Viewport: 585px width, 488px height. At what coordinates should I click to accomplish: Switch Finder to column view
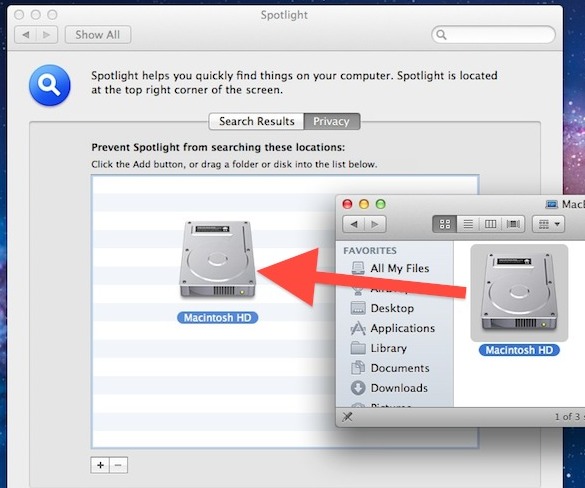click(490, 224)
